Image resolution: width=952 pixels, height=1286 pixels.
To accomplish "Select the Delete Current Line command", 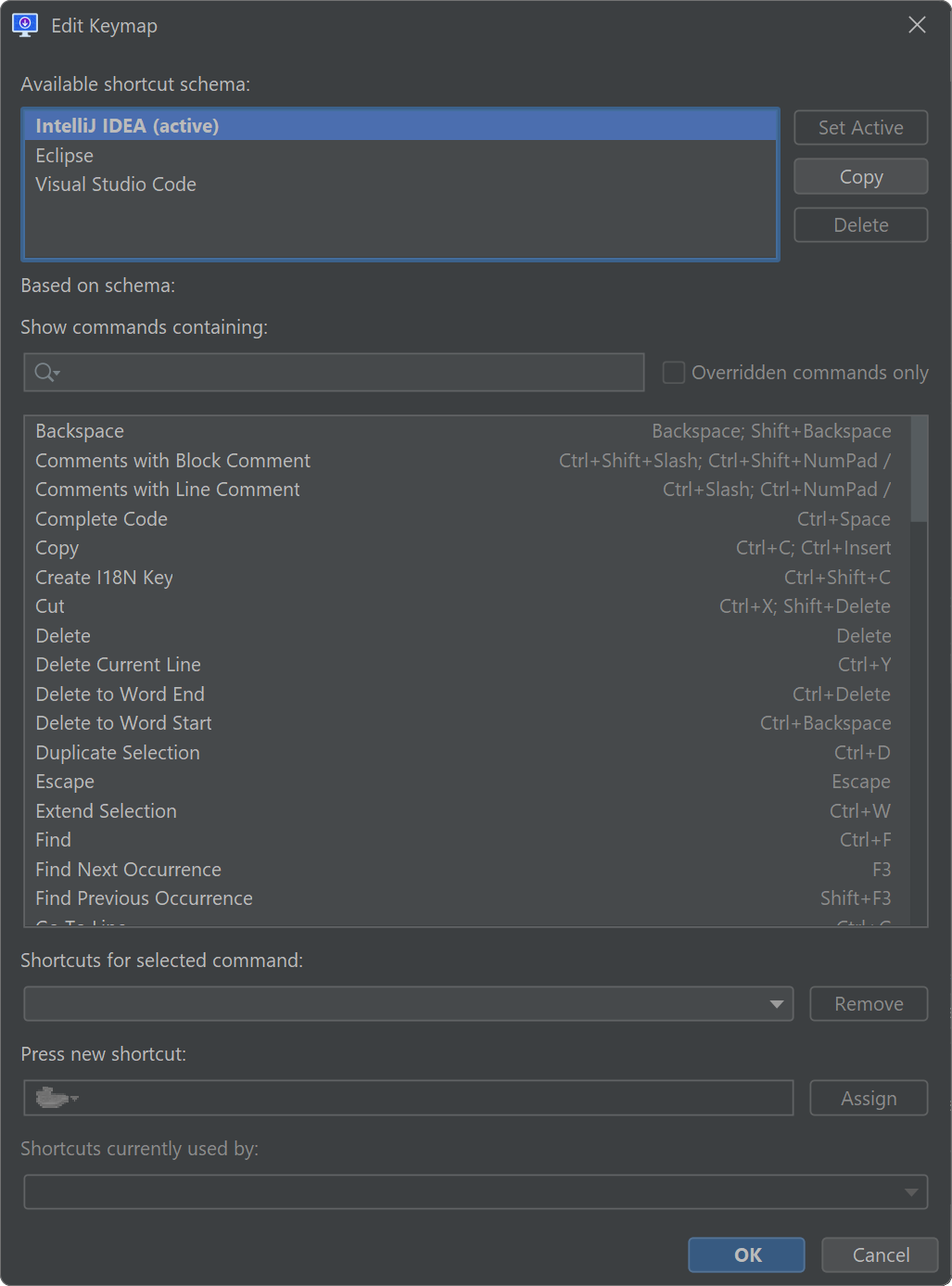I will 467,665.
